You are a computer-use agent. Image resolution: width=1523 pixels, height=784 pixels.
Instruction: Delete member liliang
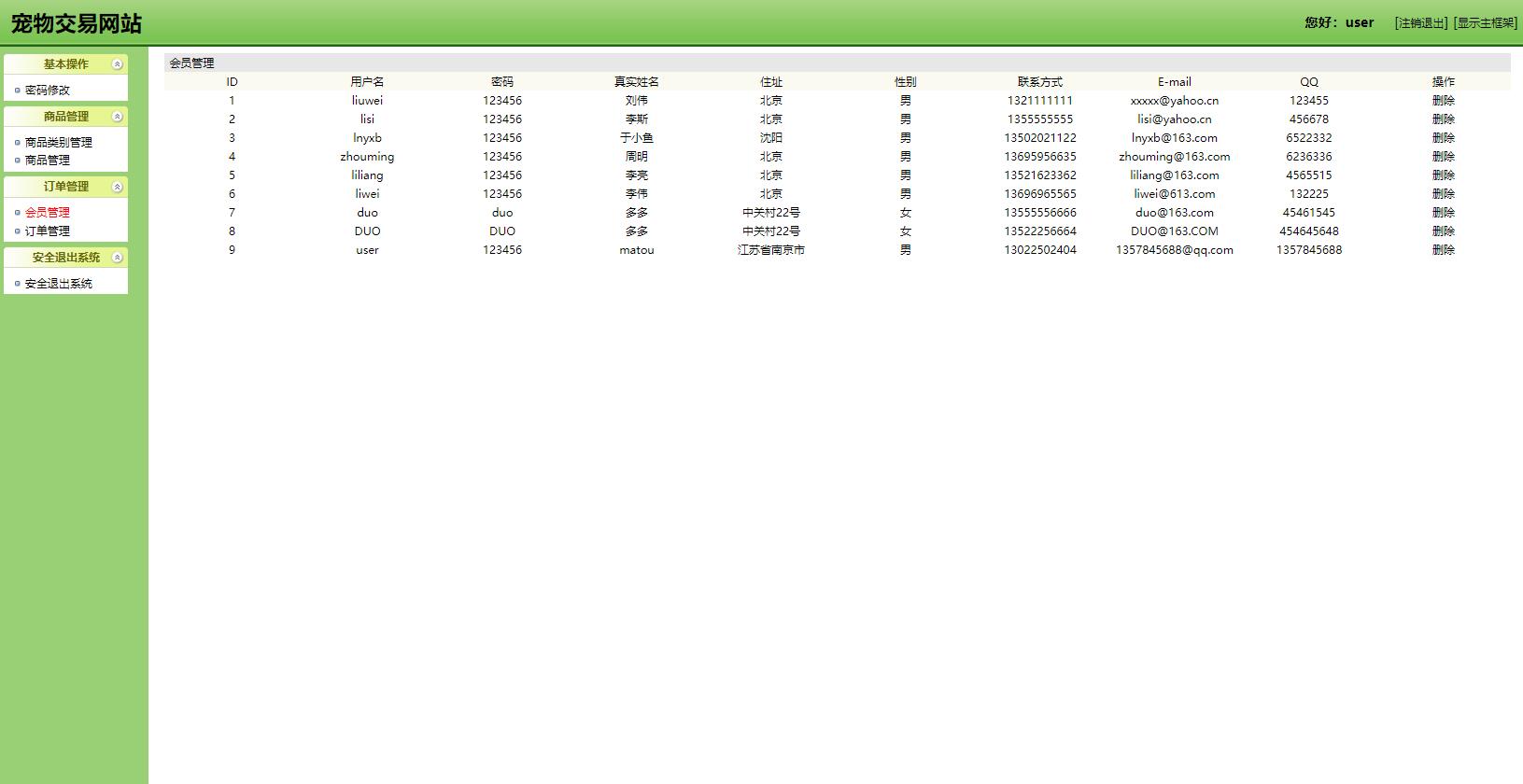(x=1443, y=175)
